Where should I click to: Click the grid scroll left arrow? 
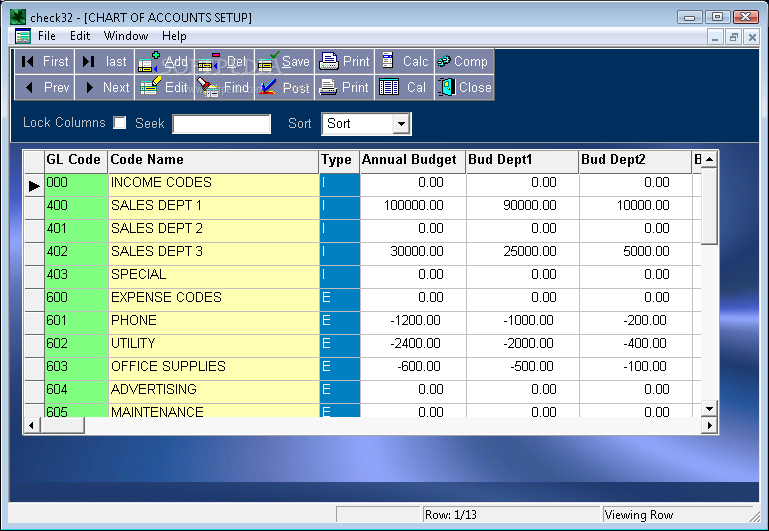pos(32,426)
